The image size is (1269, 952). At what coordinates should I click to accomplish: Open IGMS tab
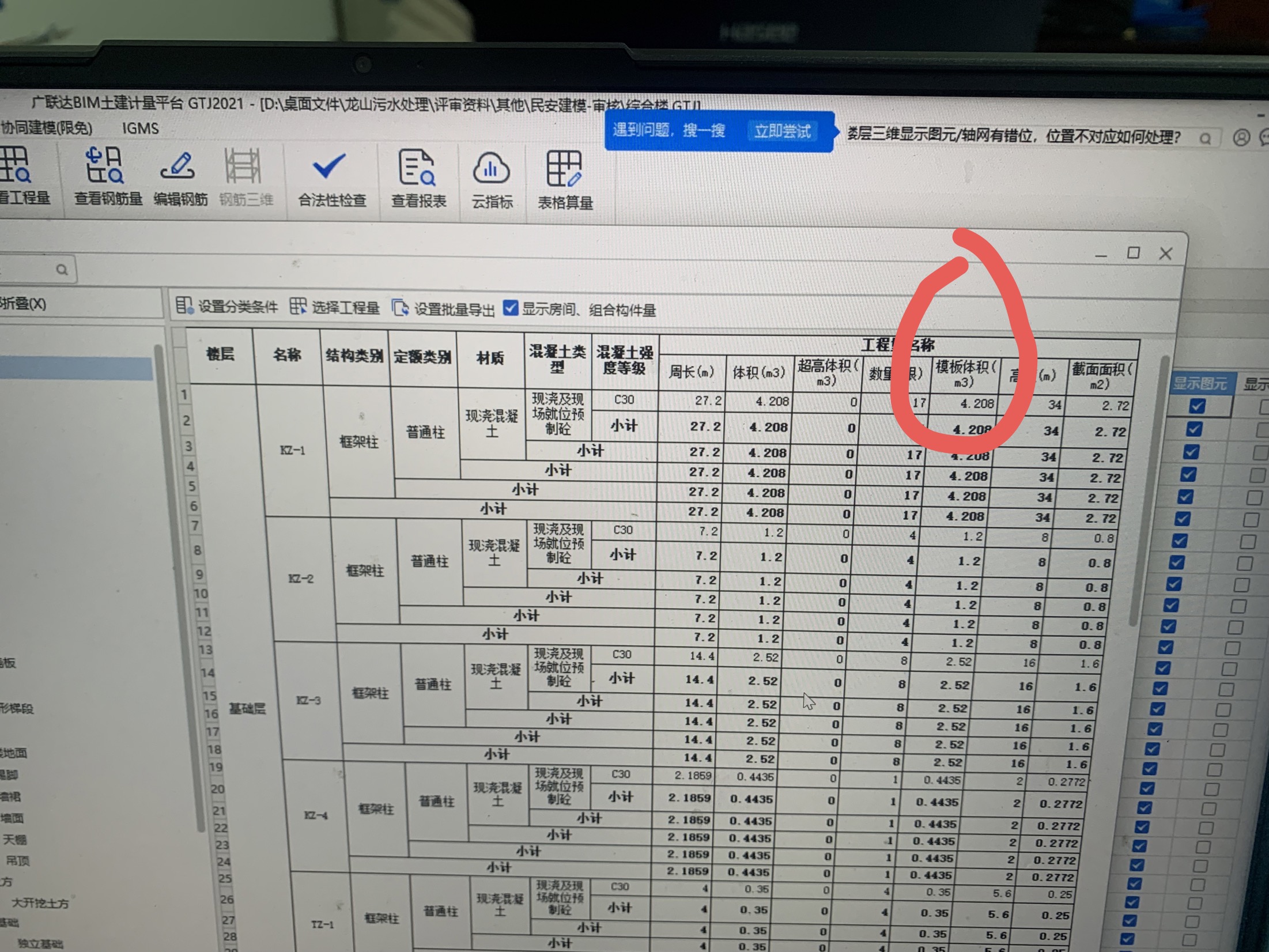(x=140, y=128)
